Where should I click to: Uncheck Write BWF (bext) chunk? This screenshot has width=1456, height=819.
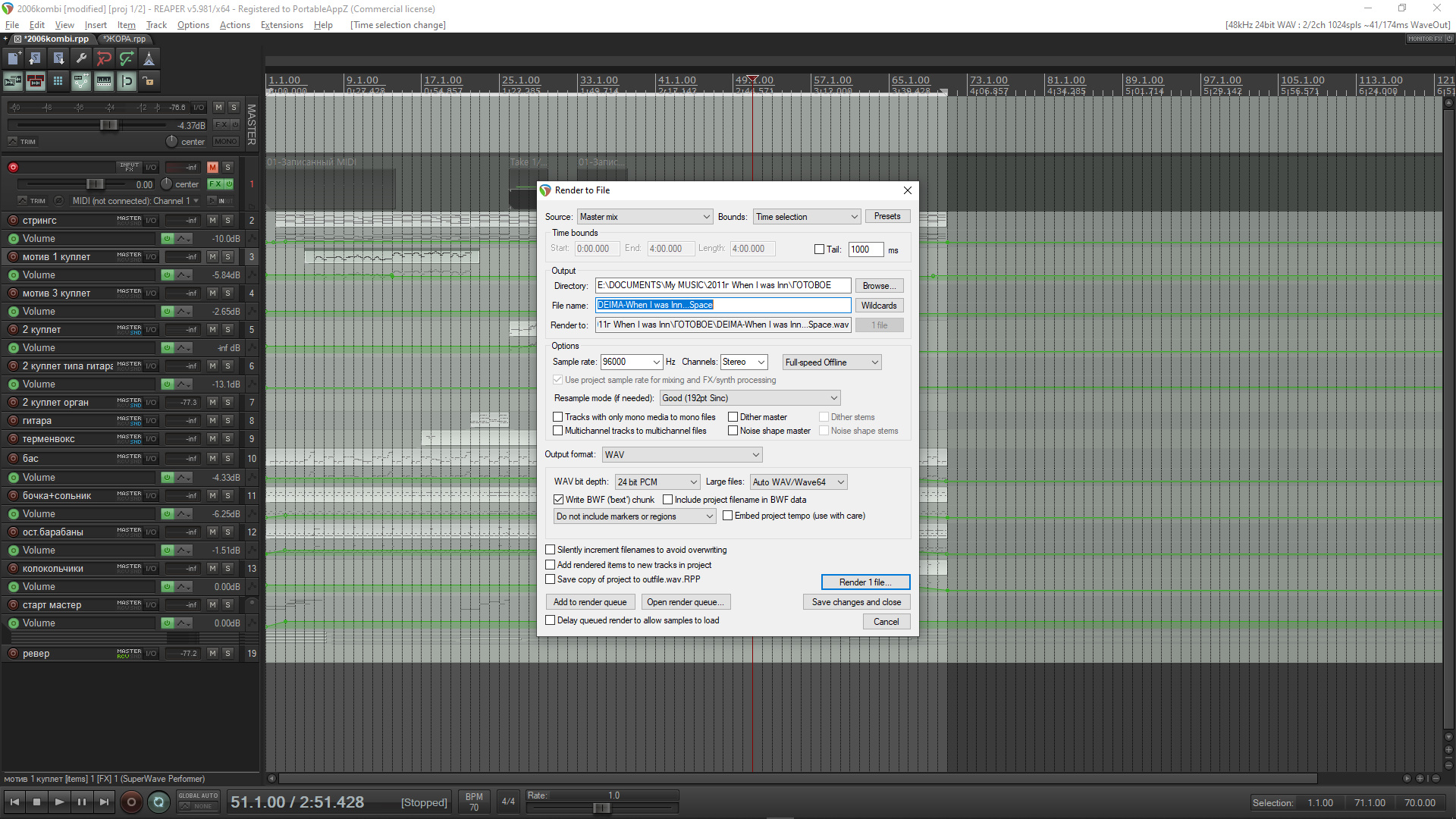559,500
